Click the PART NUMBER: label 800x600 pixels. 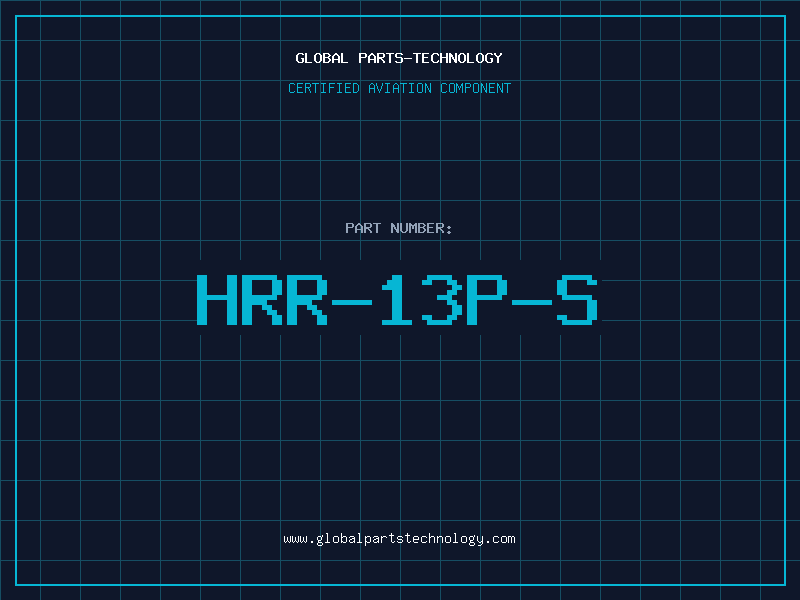tap(398, 228)
